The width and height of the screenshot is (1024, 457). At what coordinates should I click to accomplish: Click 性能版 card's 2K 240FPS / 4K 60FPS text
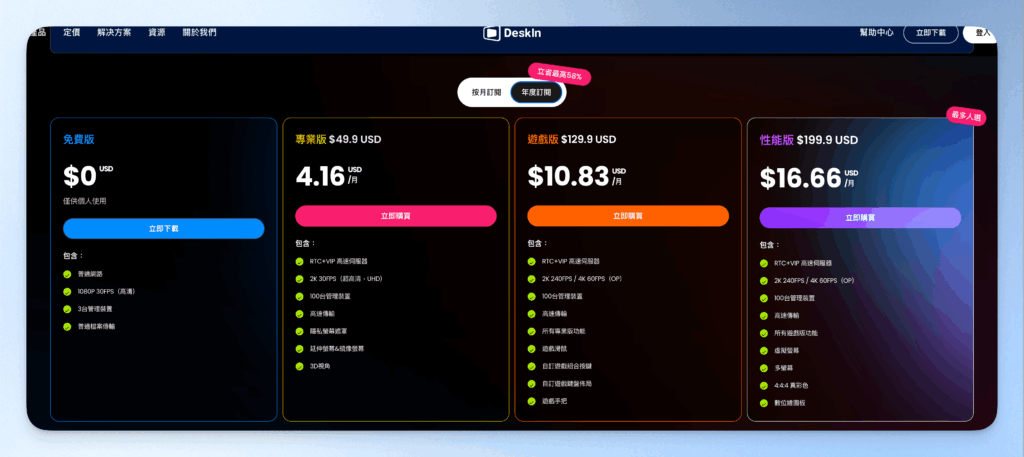[814, 281]
